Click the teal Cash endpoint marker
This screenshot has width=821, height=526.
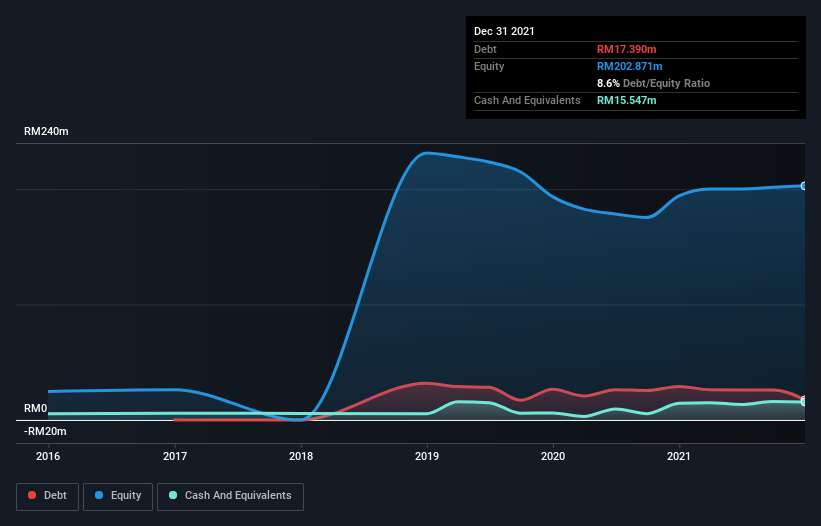pos(804,402)
